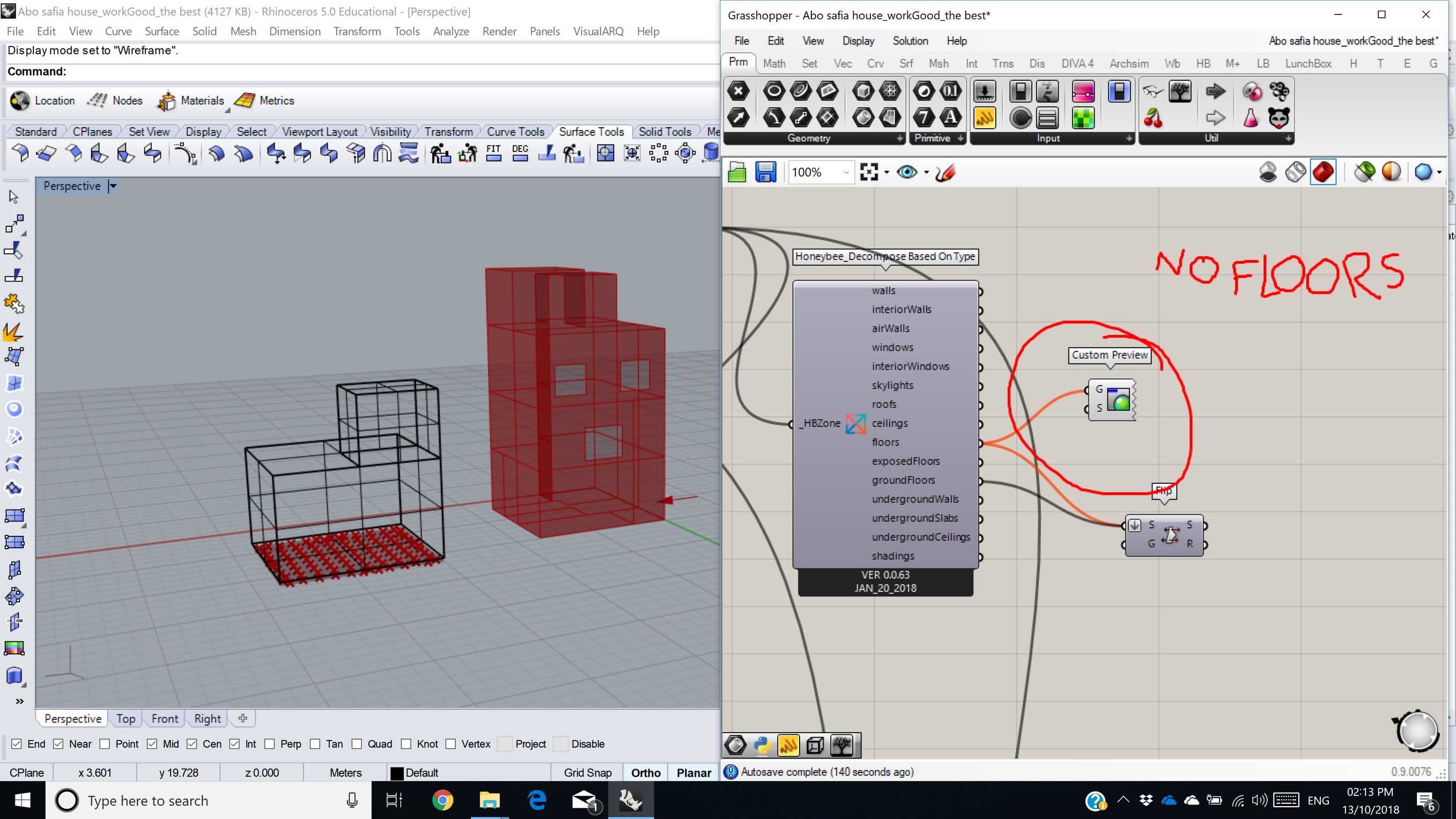
Task: Click the red preview-off icon in canvas toolbar
Action: [x=1322, y=172]
